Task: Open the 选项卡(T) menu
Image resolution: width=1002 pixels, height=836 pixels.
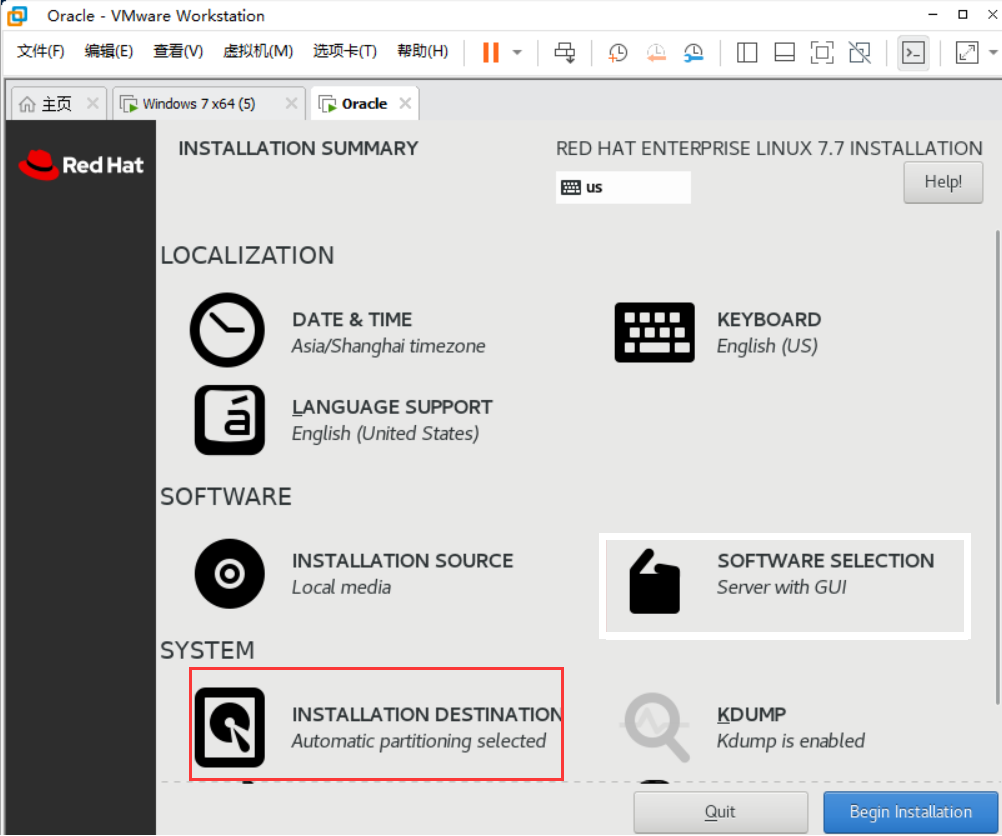Action: [344, 51]
